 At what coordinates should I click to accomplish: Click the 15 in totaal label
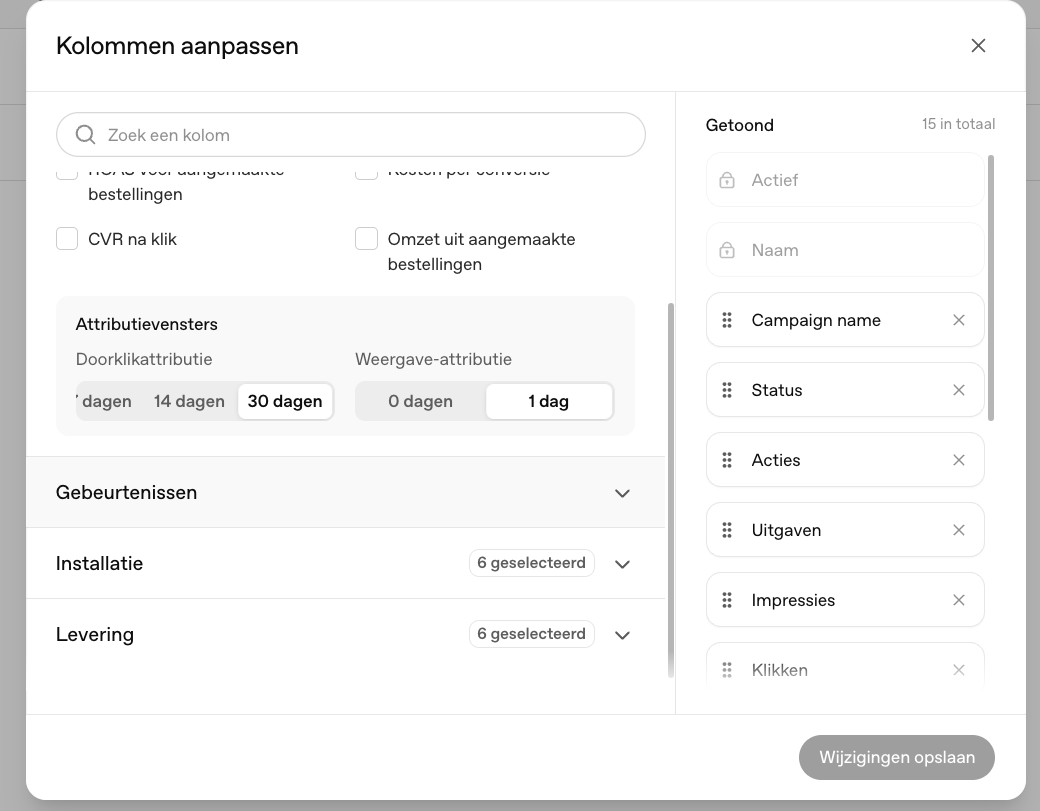point(958,124)
